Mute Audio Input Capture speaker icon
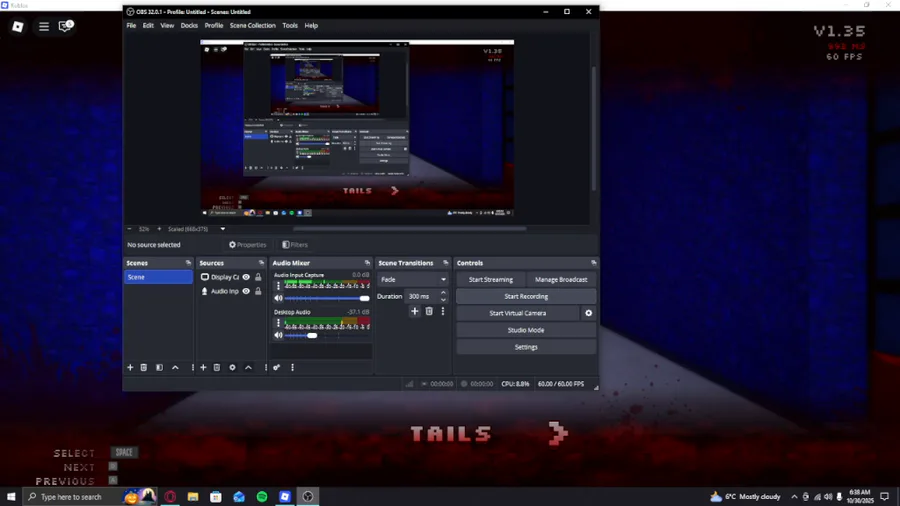This screenshot has width=900, height=506. (278, 298)
